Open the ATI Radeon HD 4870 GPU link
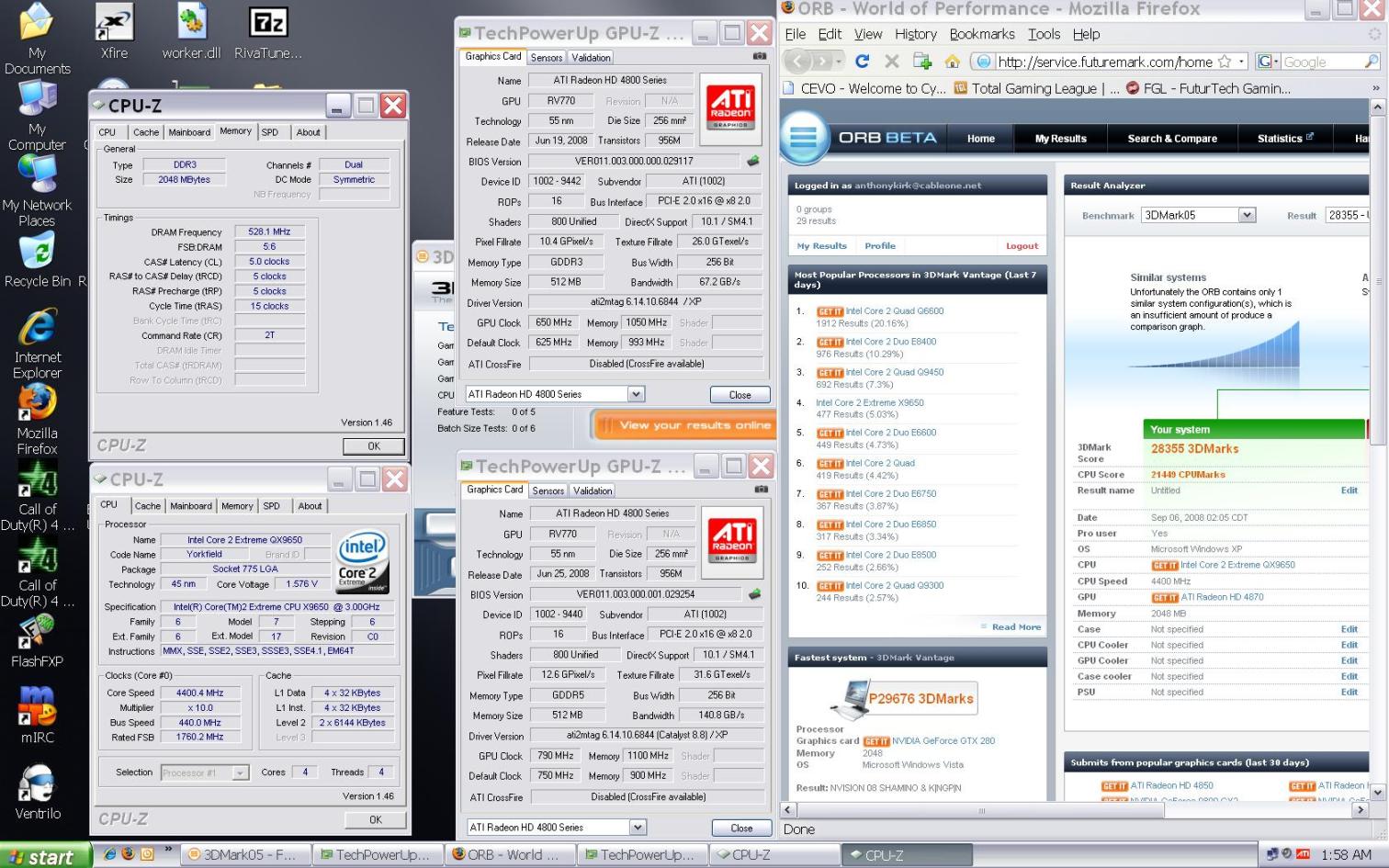The width and height of the screenshot is (1389, 868). (x=1222, y=597)
